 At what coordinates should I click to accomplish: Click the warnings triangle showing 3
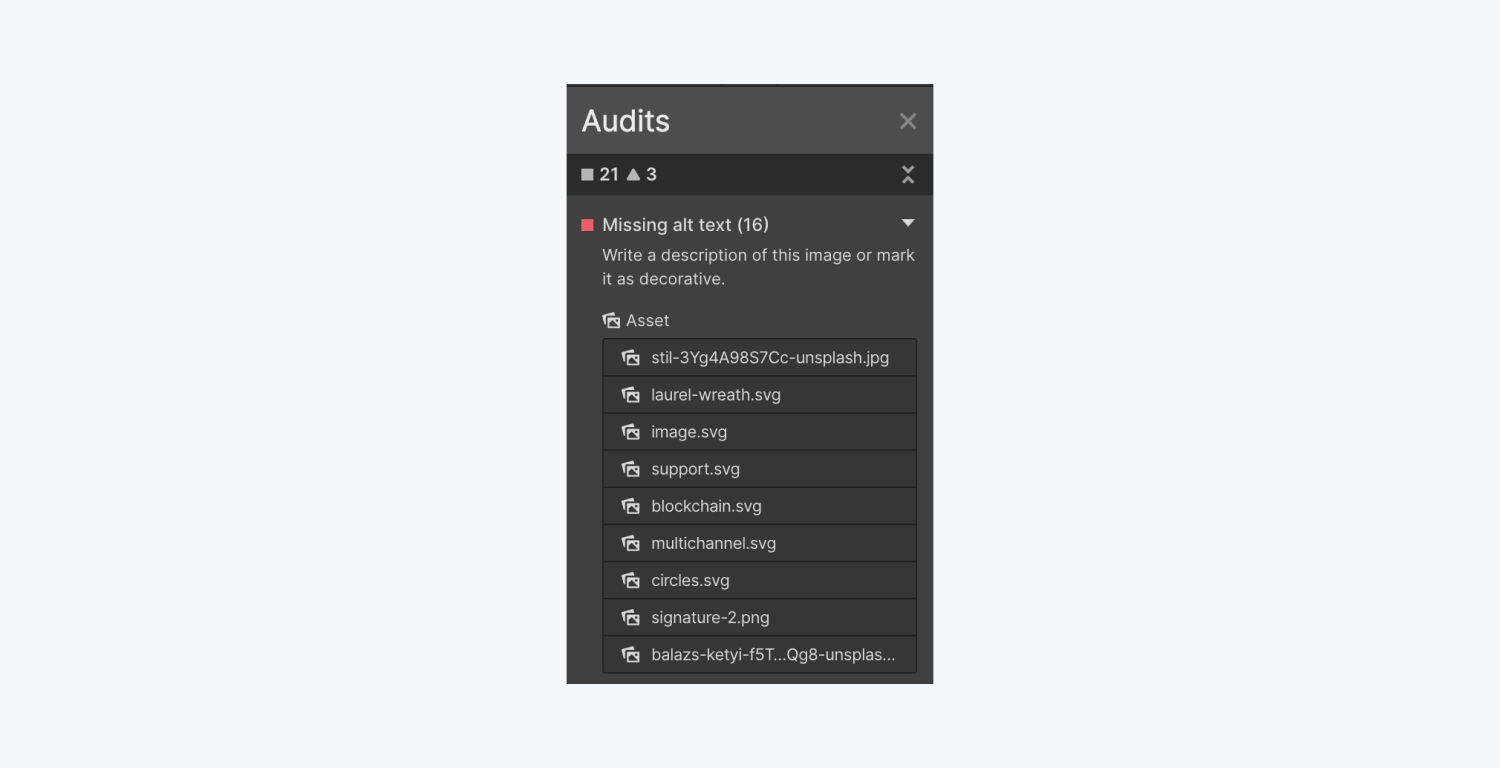coord(632,174)
